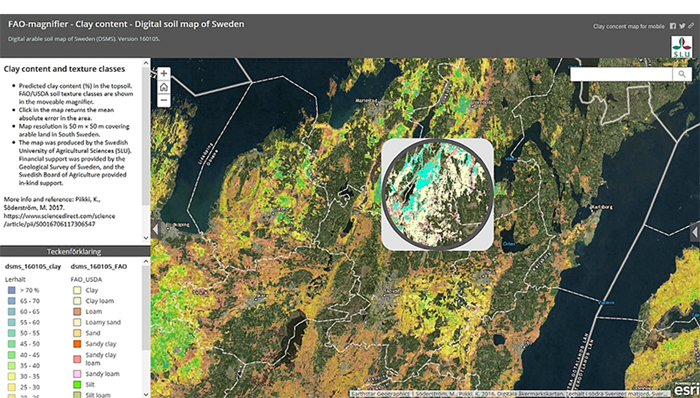Open the SLU logo link
Viewport: 700px width, 398px height.
pyautogui.click(x=681, y=47)
